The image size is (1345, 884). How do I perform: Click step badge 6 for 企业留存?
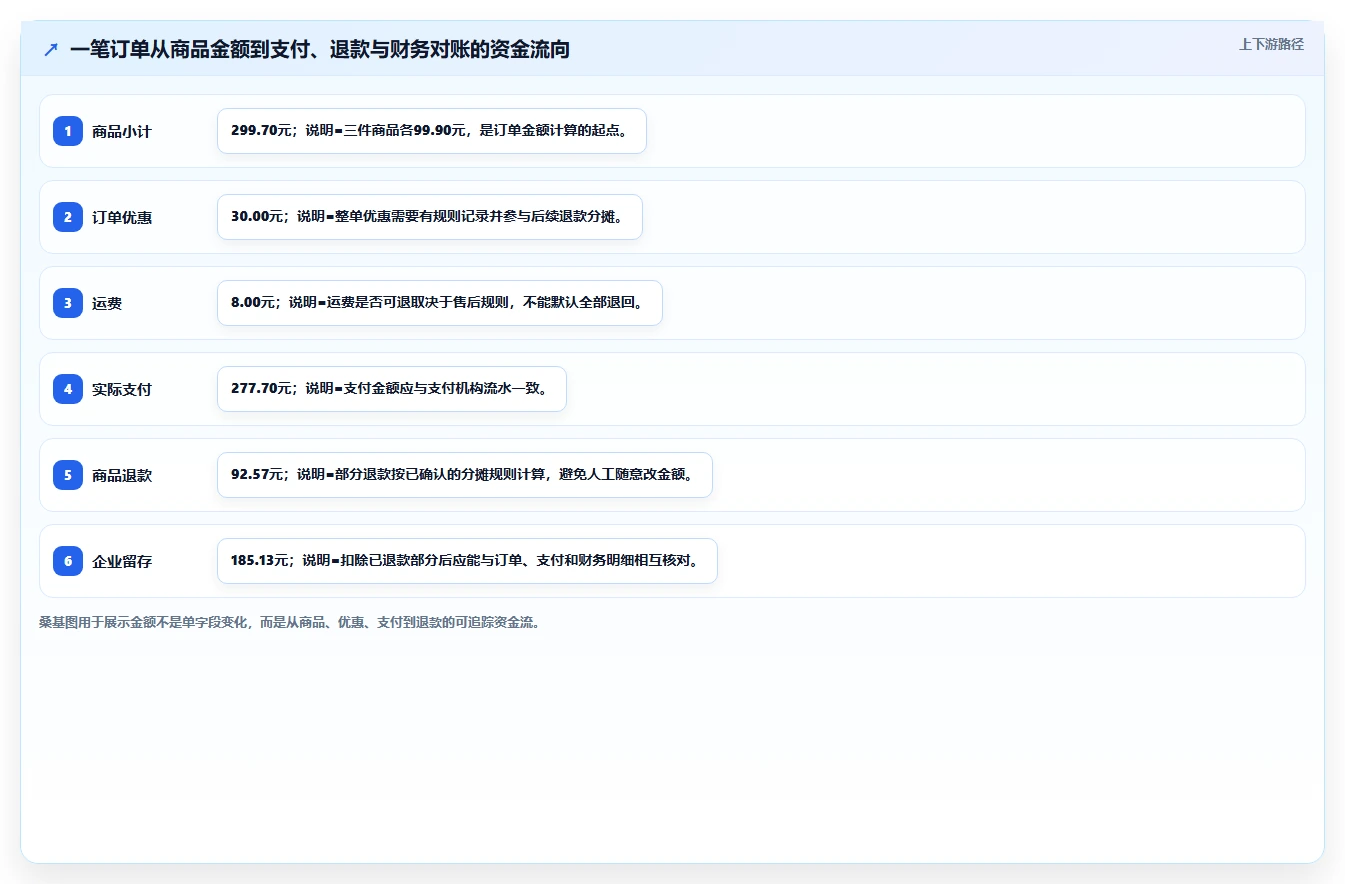pyautogui.click(x=68, y=561)
